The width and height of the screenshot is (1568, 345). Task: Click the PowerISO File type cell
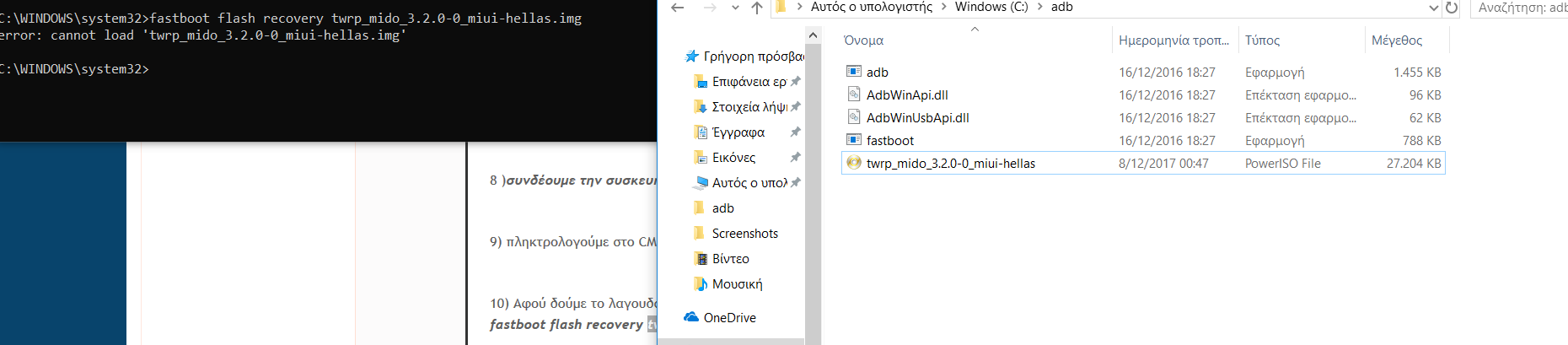coord(1283,164)
